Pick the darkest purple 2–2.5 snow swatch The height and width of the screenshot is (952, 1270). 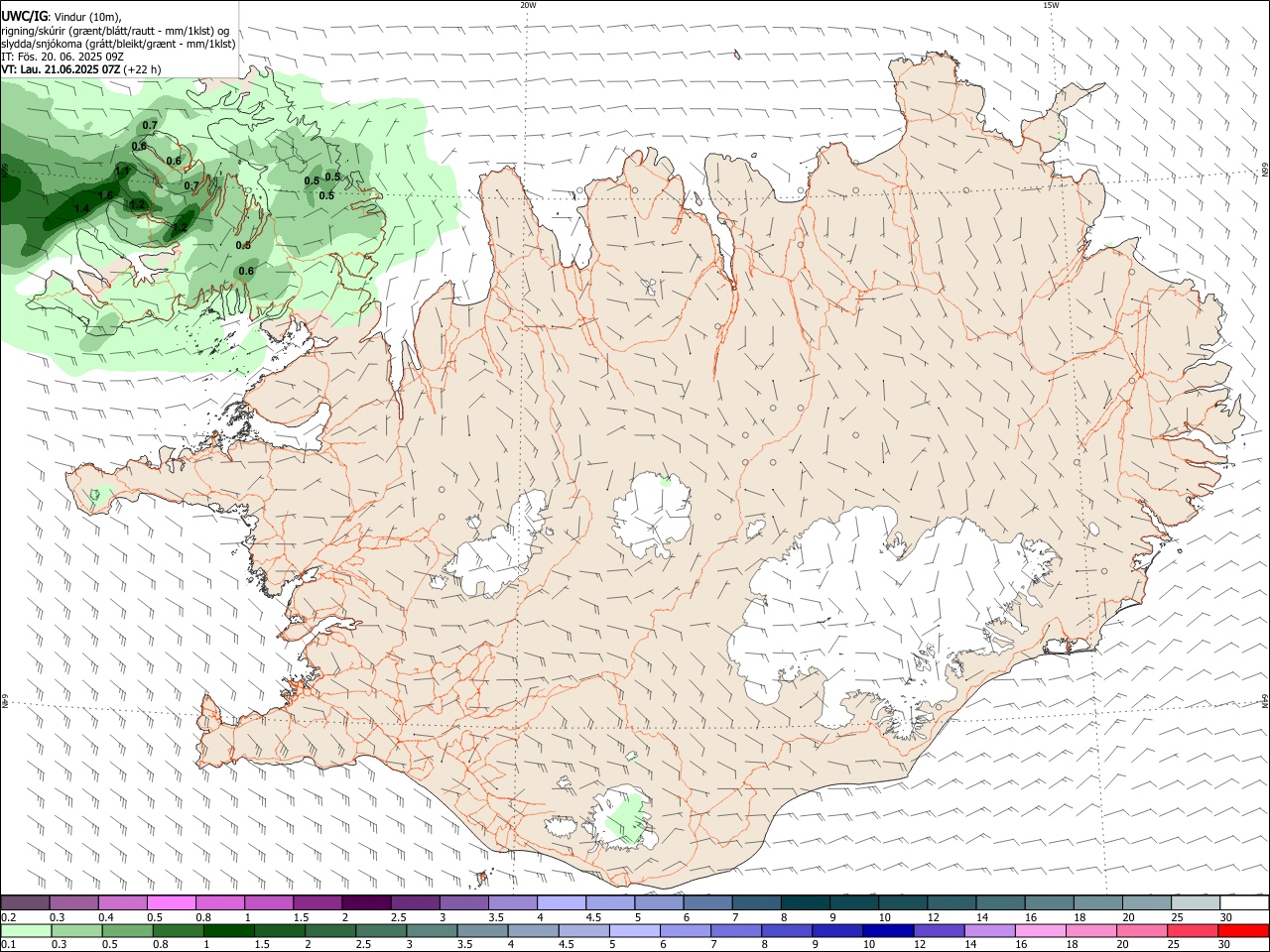pyautogui.click(x=366, y=903)
